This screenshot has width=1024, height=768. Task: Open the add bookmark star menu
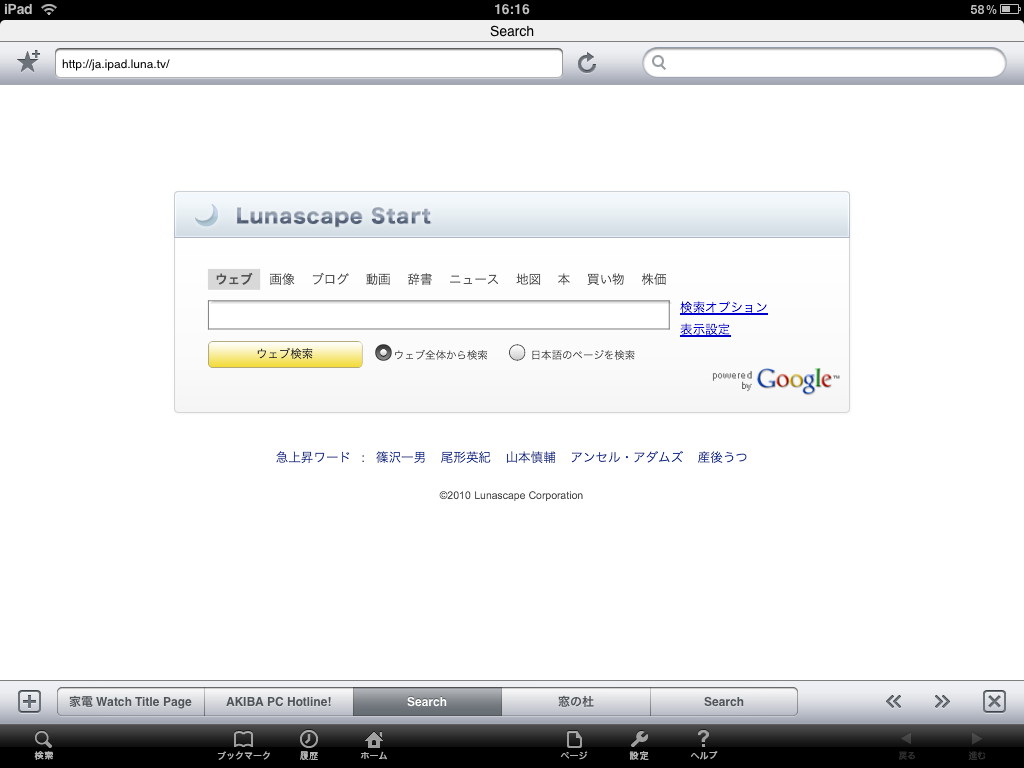[x=27, y=62]
